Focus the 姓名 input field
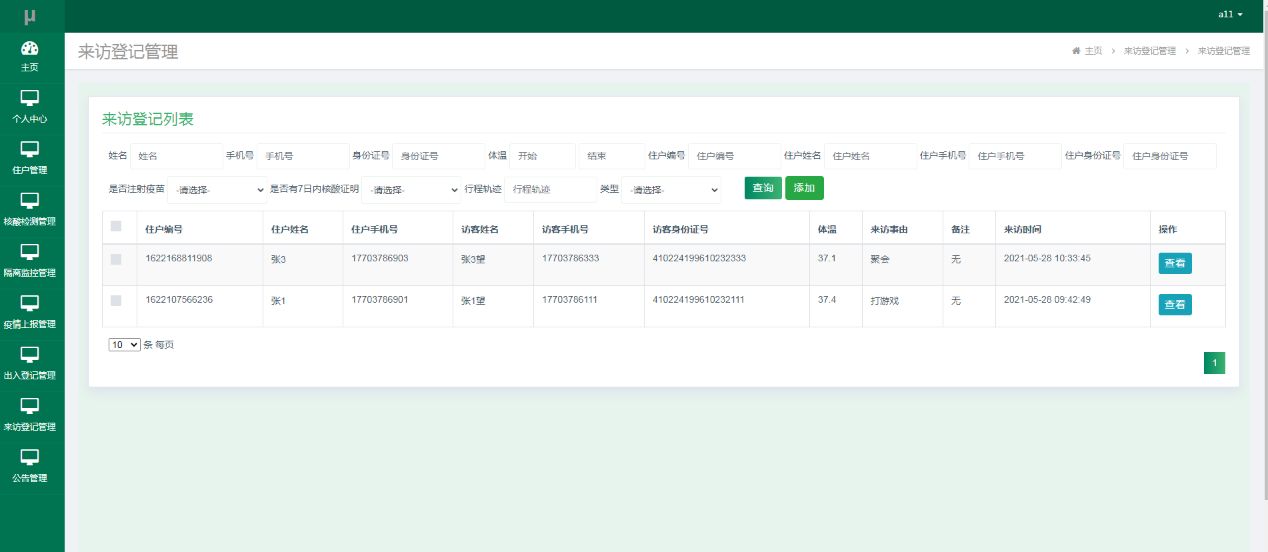 pyautogui.click(x=176, y=156)
